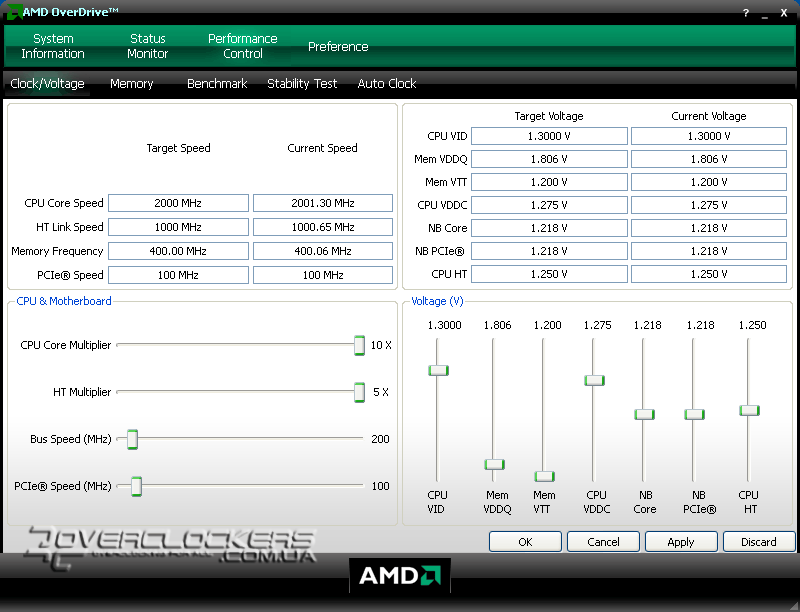This screenshot has width=800, height=612.
Task: Click the PCIe current speed 100 MHz field
Action: 323,275
